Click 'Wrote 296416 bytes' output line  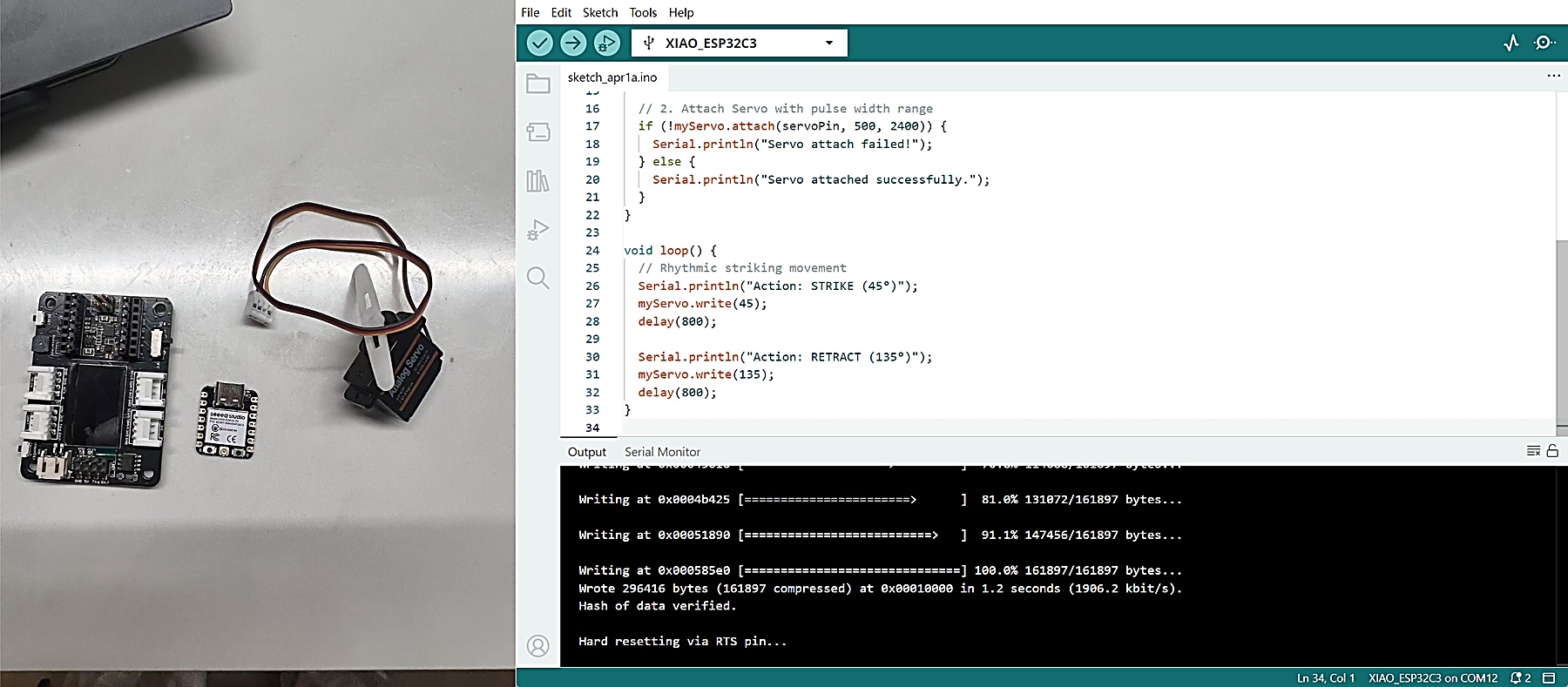coord(880,589)
